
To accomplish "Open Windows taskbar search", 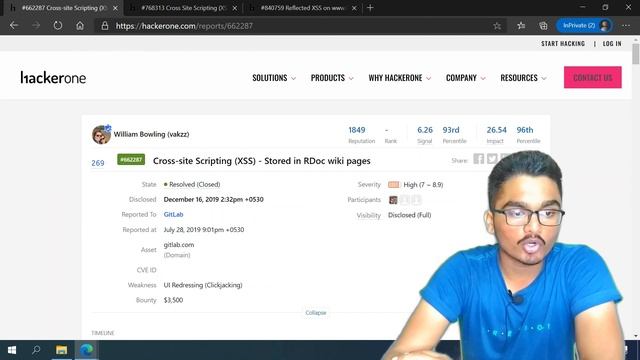I will (x=36, y=350).
